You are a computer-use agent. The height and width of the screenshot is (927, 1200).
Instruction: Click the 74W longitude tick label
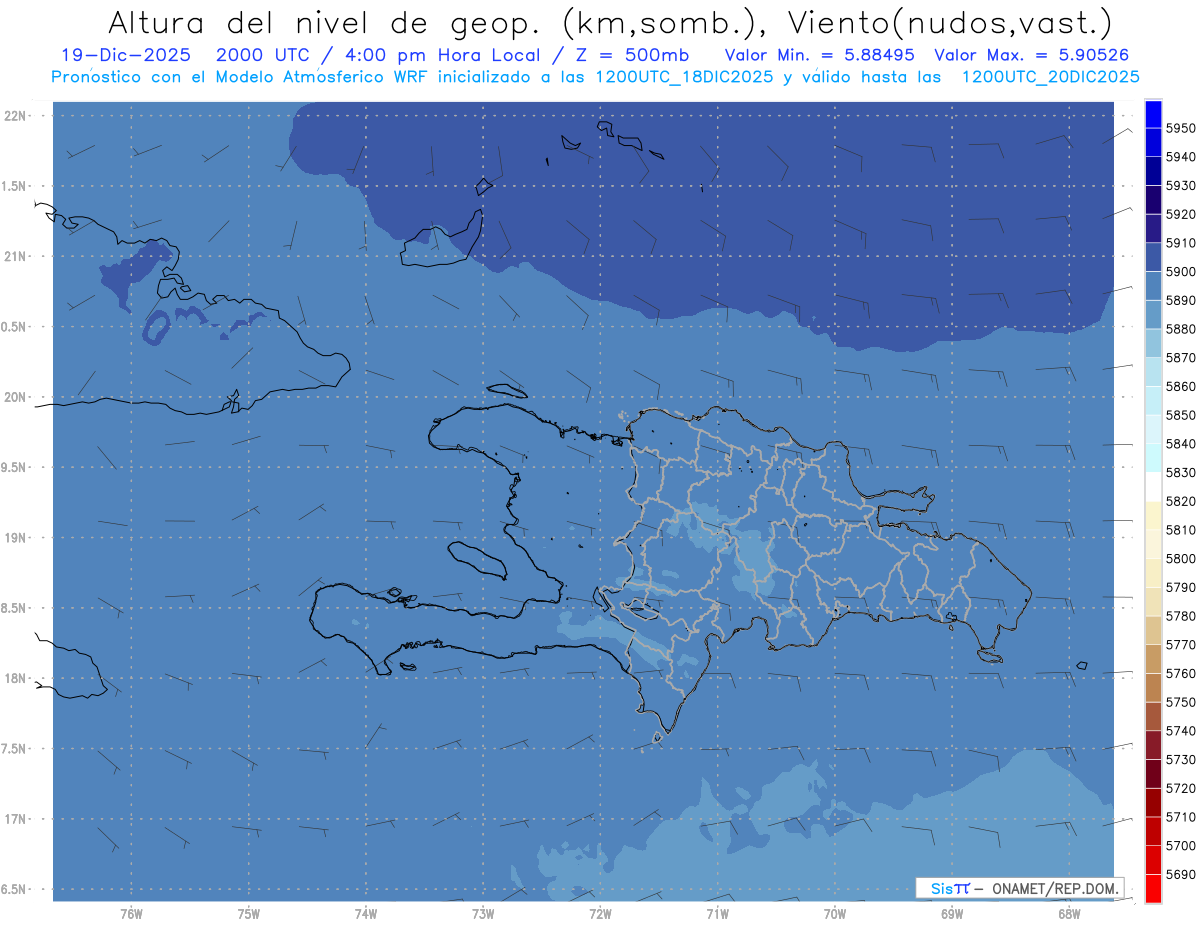click(366, 913)
